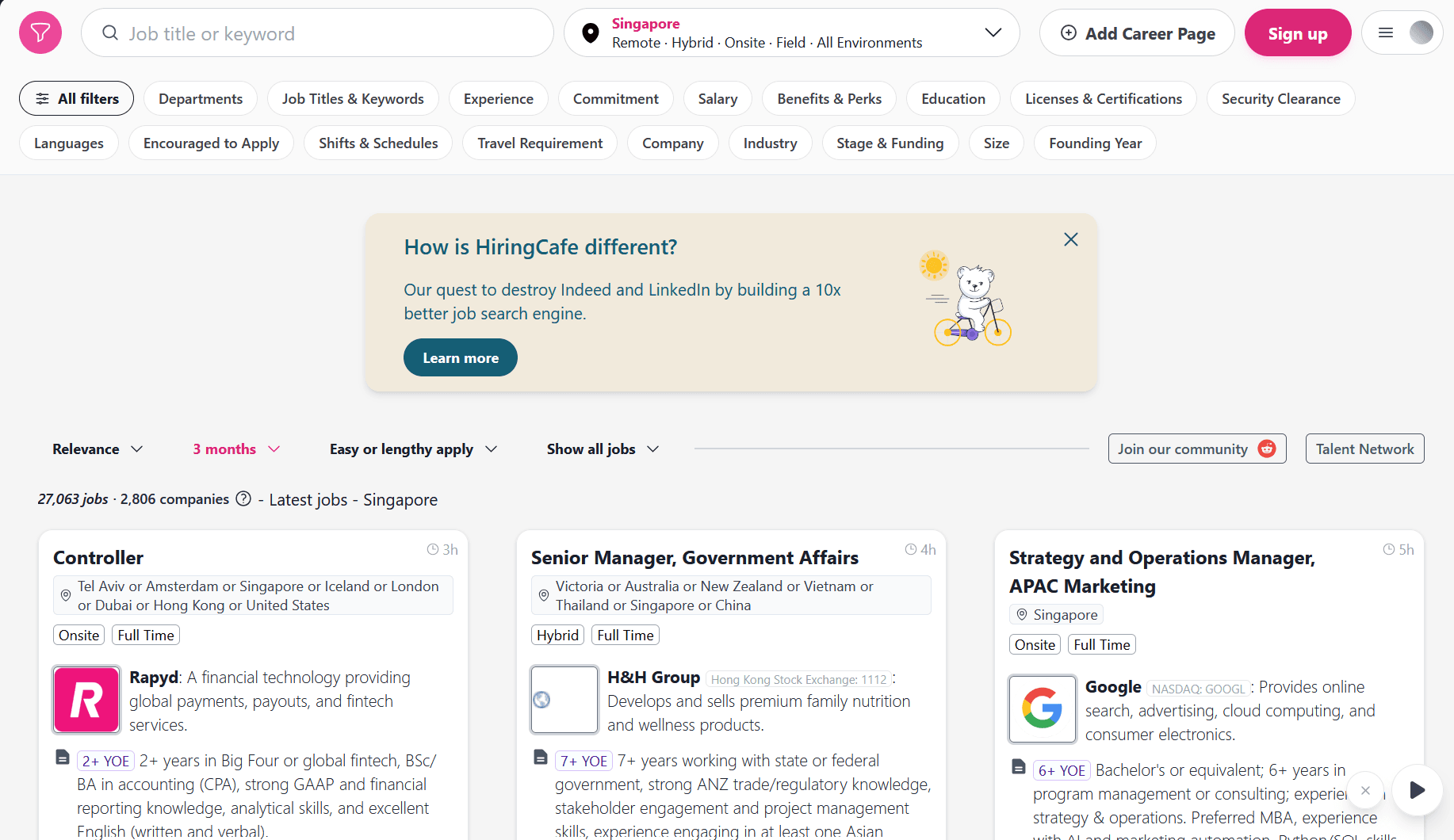
Task: Open Strategy and Operations Manager job title
Action: [1162, 571]
